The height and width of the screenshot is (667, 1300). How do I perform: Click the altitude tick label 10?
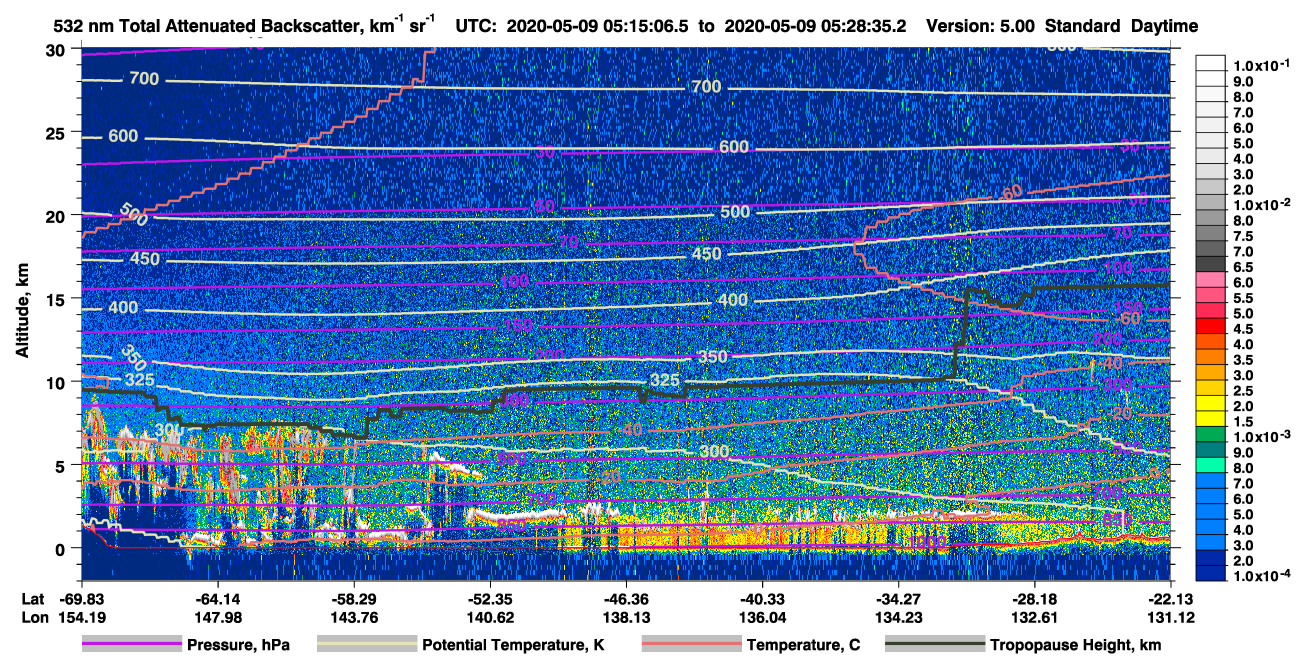pos(58,382)
